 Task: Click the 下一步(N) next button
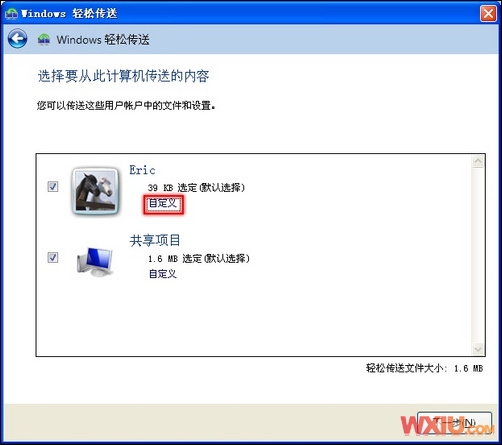click(455, 423)
